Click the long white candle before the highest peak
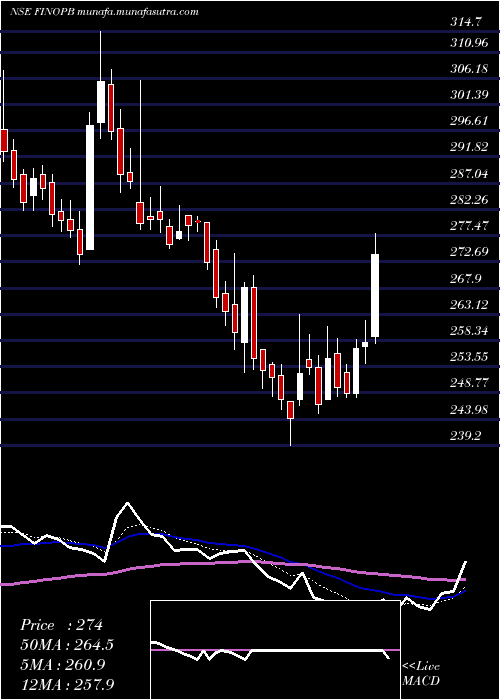The width and height of the screenshot is (500, 700). pyautogui.click(x=90, y=188)
